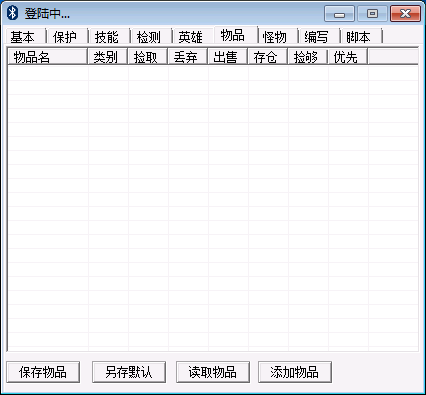This screenshot has height=395, width=426.
Task: Select the 出售 column header
Action: pos(228,57)
